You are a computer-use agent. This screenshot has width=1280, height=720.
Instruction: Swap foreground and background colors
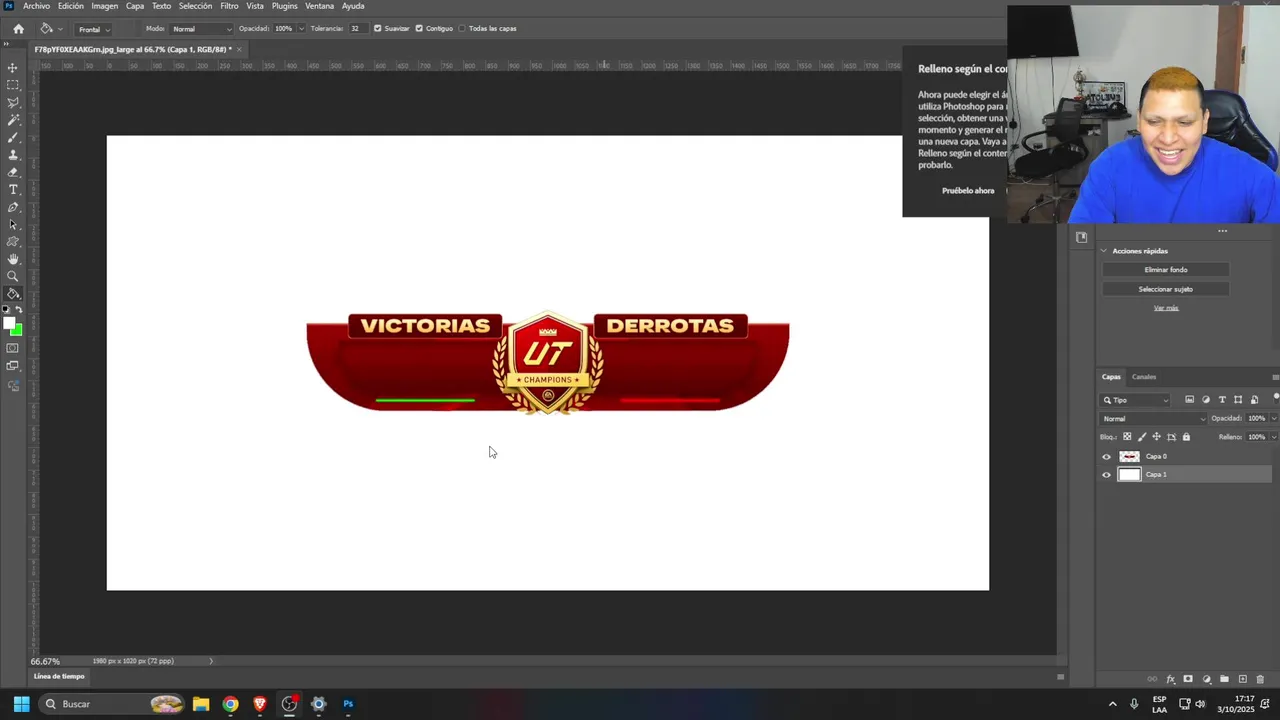tap(18, 310)
